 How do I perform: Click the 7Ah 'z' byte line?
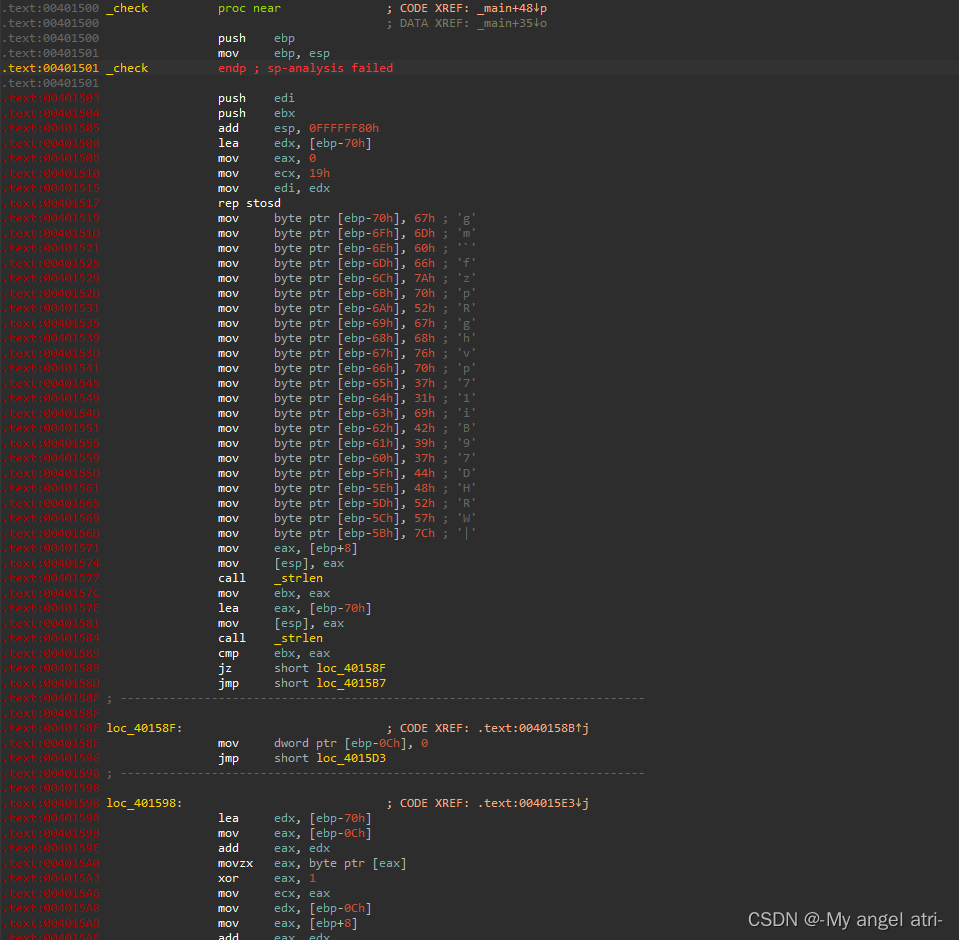click(347, 278)
